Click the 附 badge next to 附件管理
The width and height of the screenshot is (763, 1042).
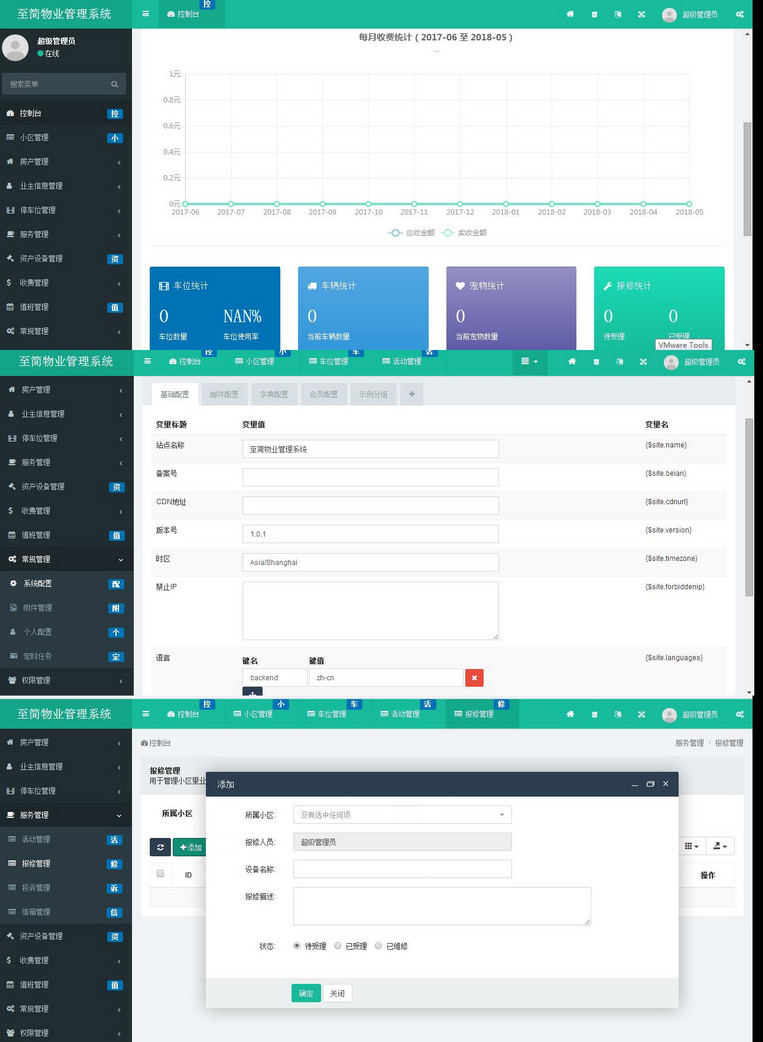[116, 608]
